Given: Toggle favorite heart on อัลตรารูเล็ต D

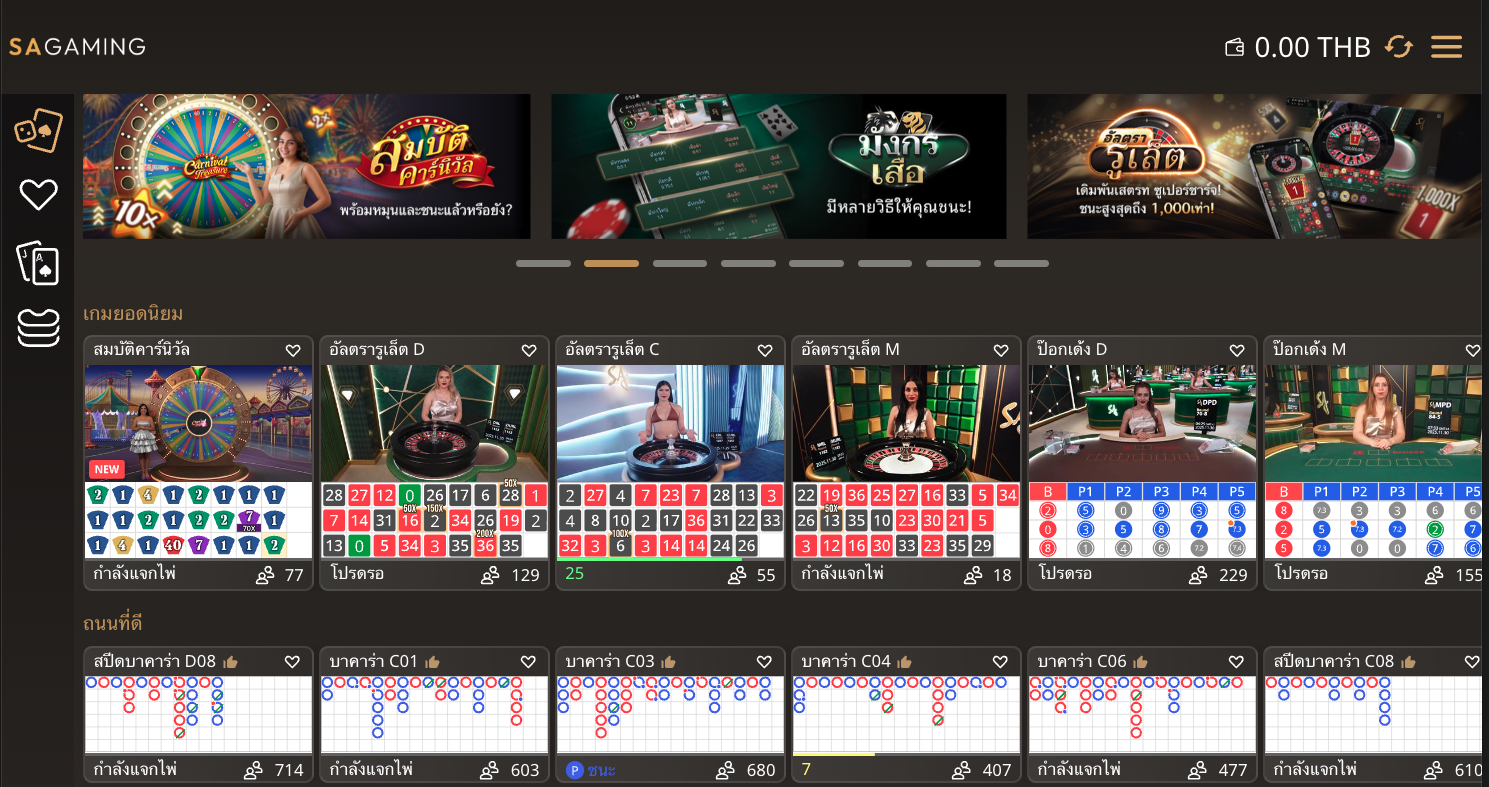Looking at the screenshot, I should click(x=529, y=351).
